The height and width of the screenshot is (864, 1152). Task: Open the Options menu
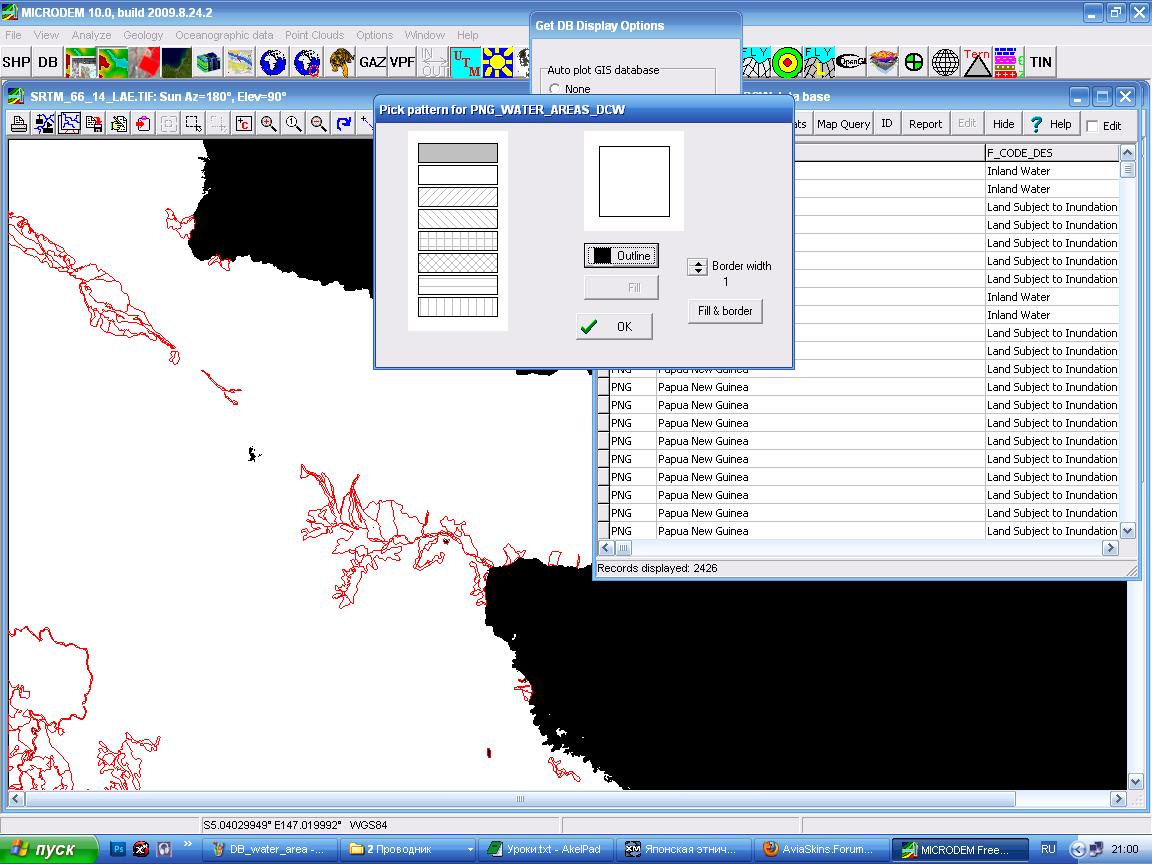pos(375,35)
